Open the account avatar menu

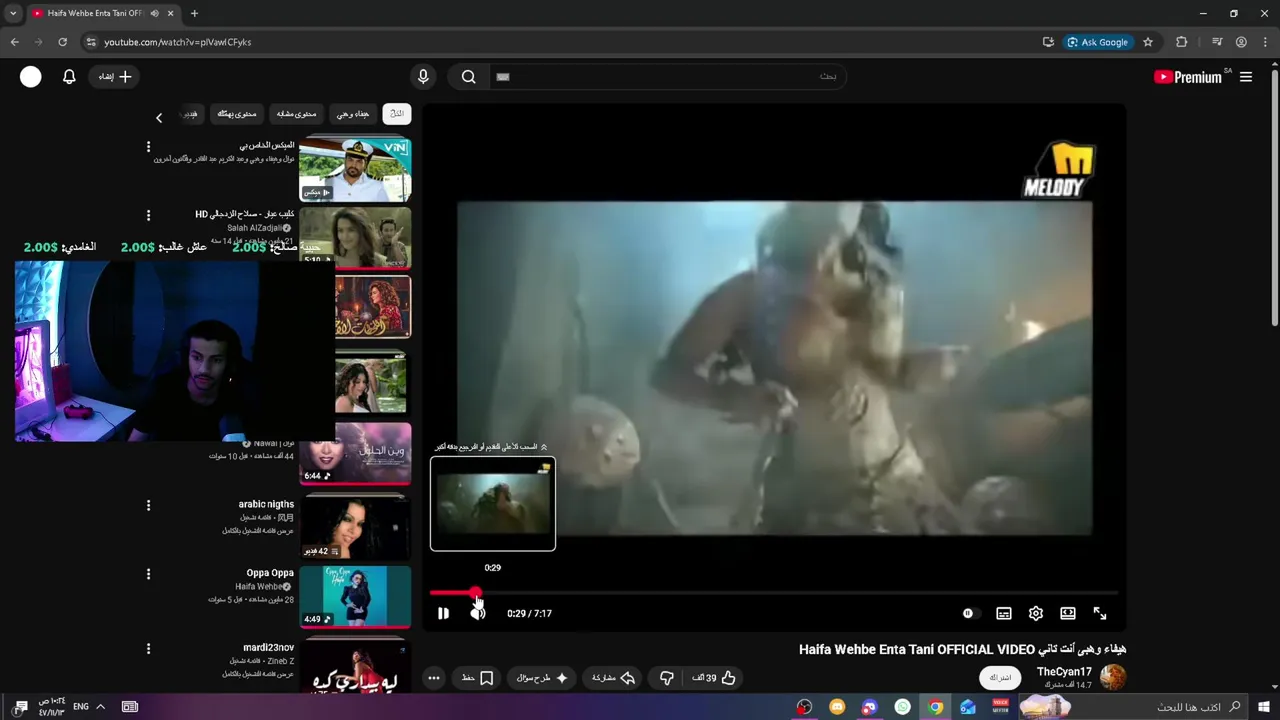[31, 77]
